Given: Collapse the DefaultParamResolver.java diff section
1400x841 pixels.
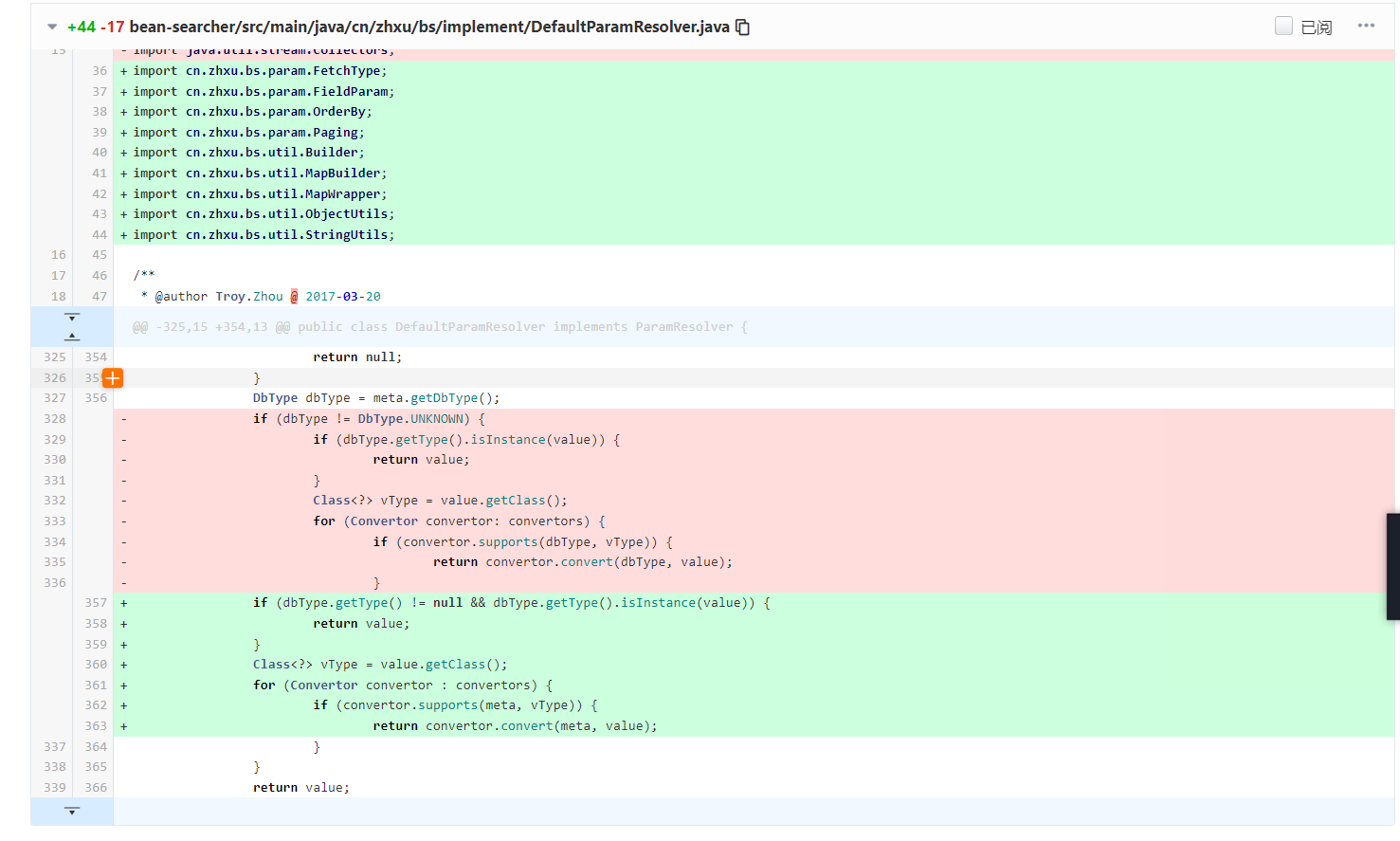Looking at the screenshot, I should 52,27.
